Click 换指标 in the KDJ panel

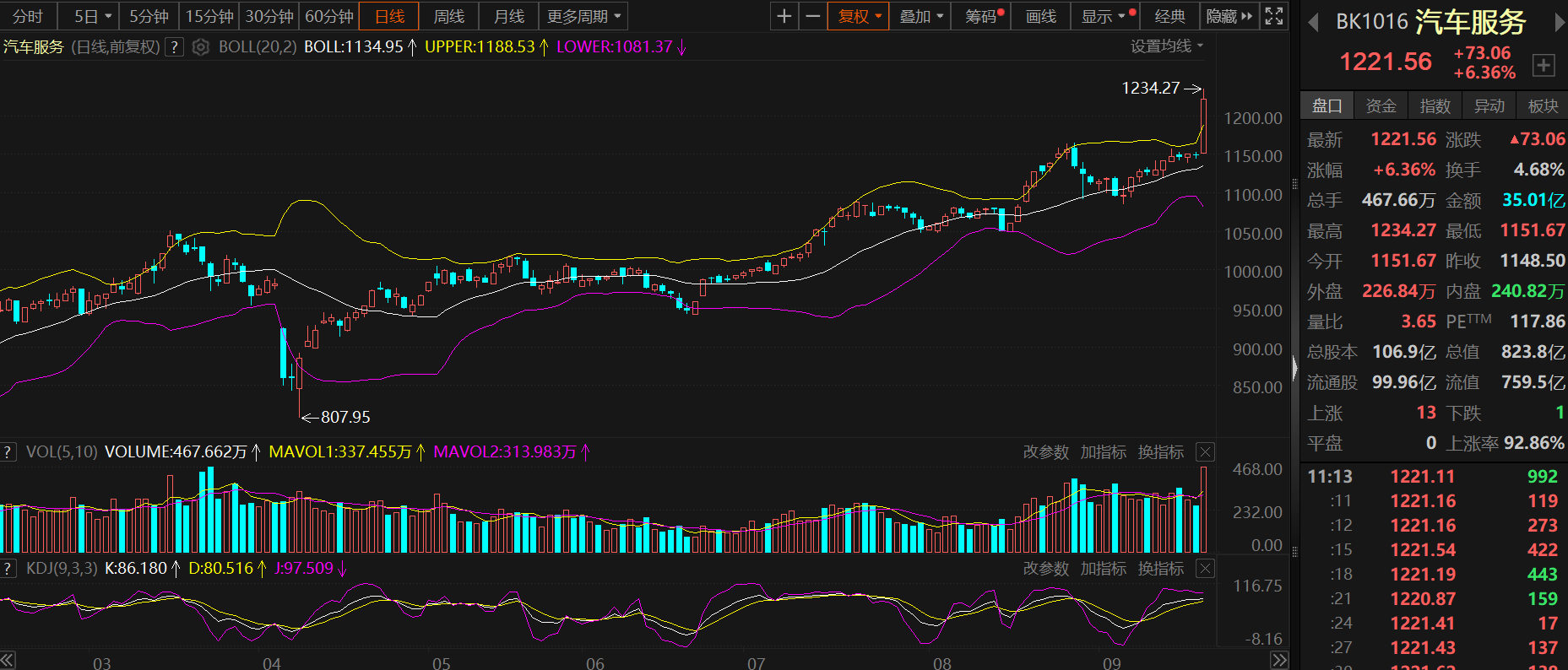[1160, 569]
